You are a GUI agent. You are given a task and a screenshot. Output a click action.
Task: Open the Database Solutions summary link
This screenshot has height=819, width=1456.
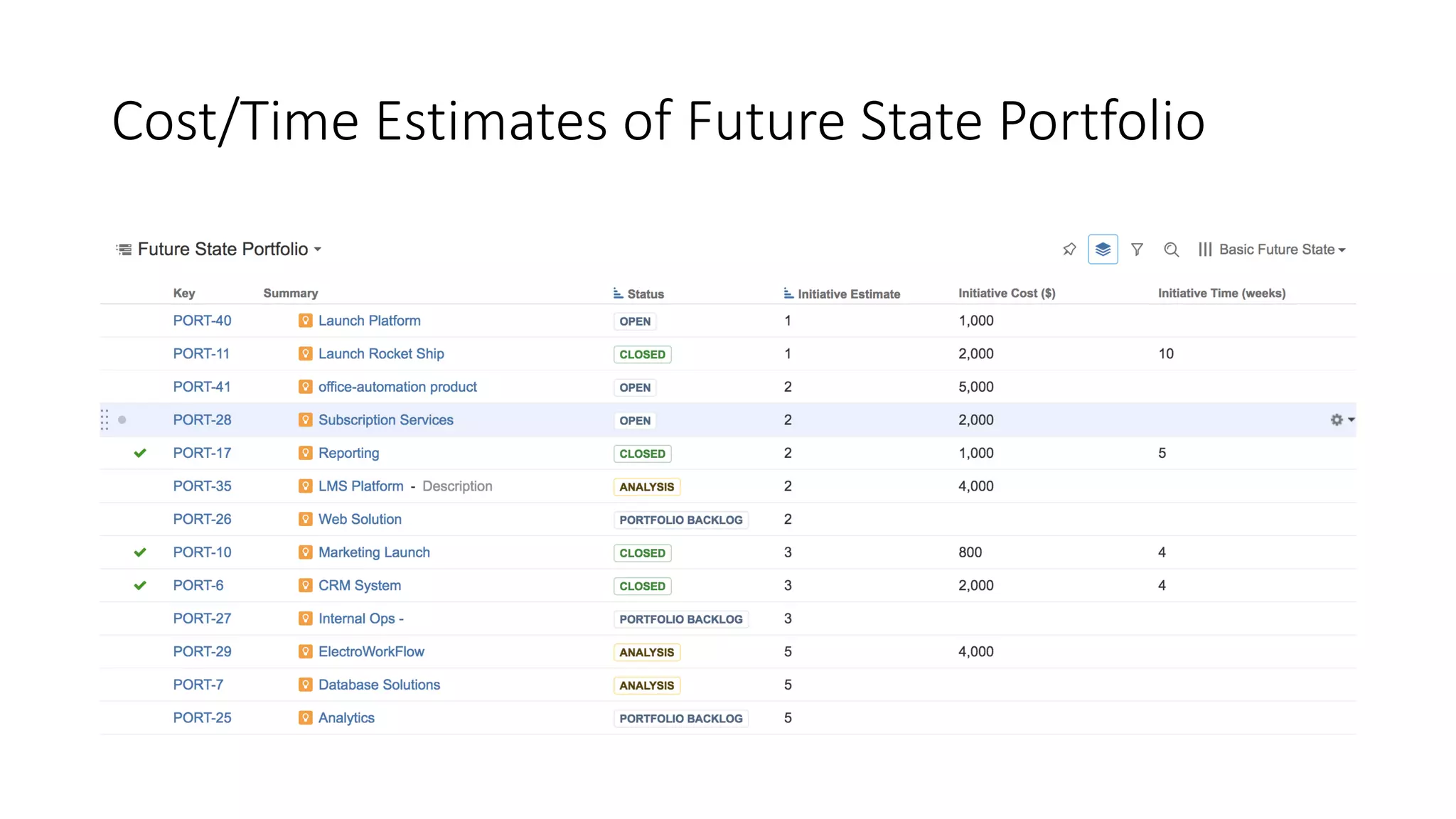click(379, 685)
